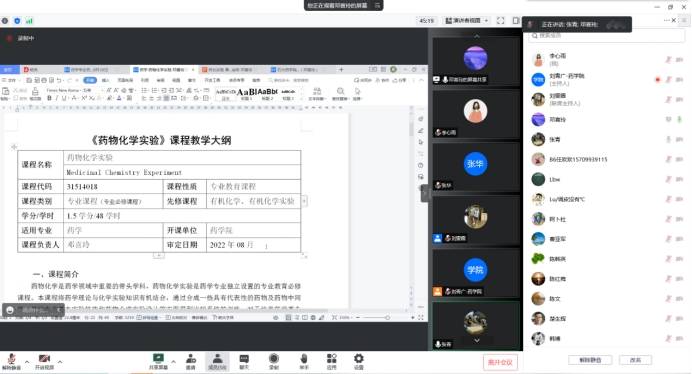Toggle muted mic for 李心雨 in list

(x=669, y=60)
